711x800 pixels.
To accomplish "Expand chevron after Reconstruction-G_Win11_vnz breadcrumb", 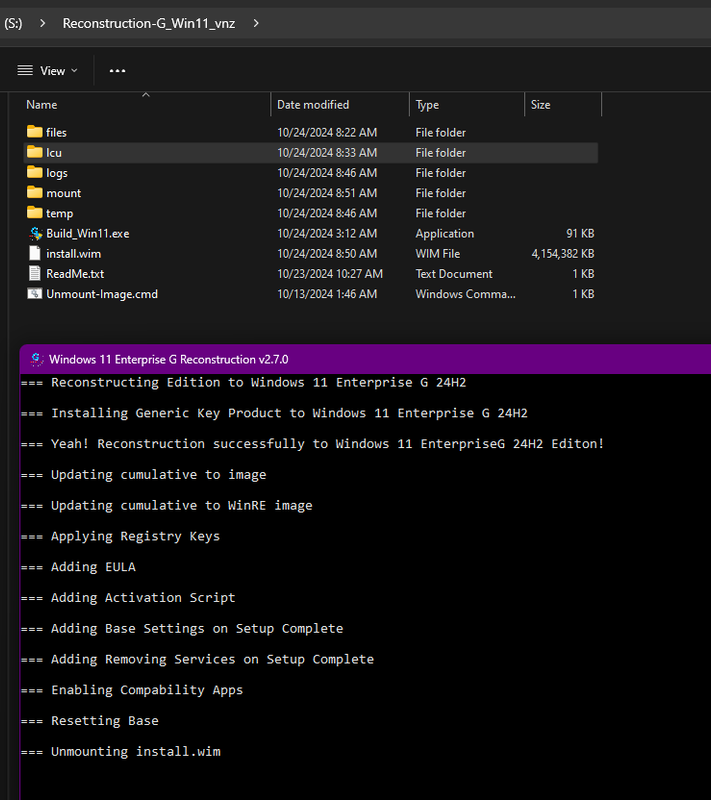I will pyautogui.click(x=256, y=23).
